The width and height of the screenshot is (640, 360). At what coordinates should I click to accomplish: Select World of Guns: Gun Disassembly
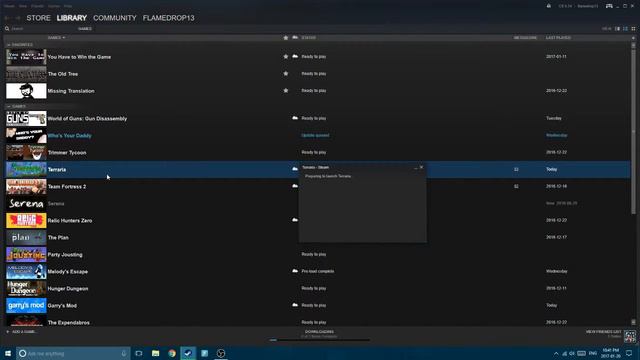coord(87,118)
